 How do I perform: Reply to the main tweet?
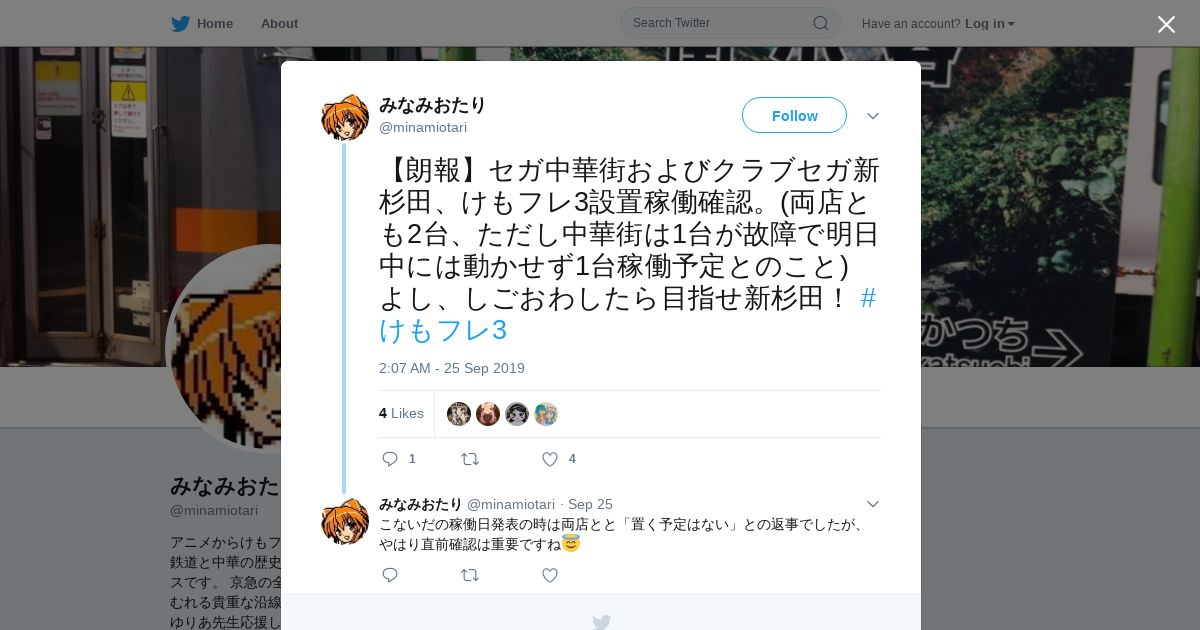click(x=390, y=459)
